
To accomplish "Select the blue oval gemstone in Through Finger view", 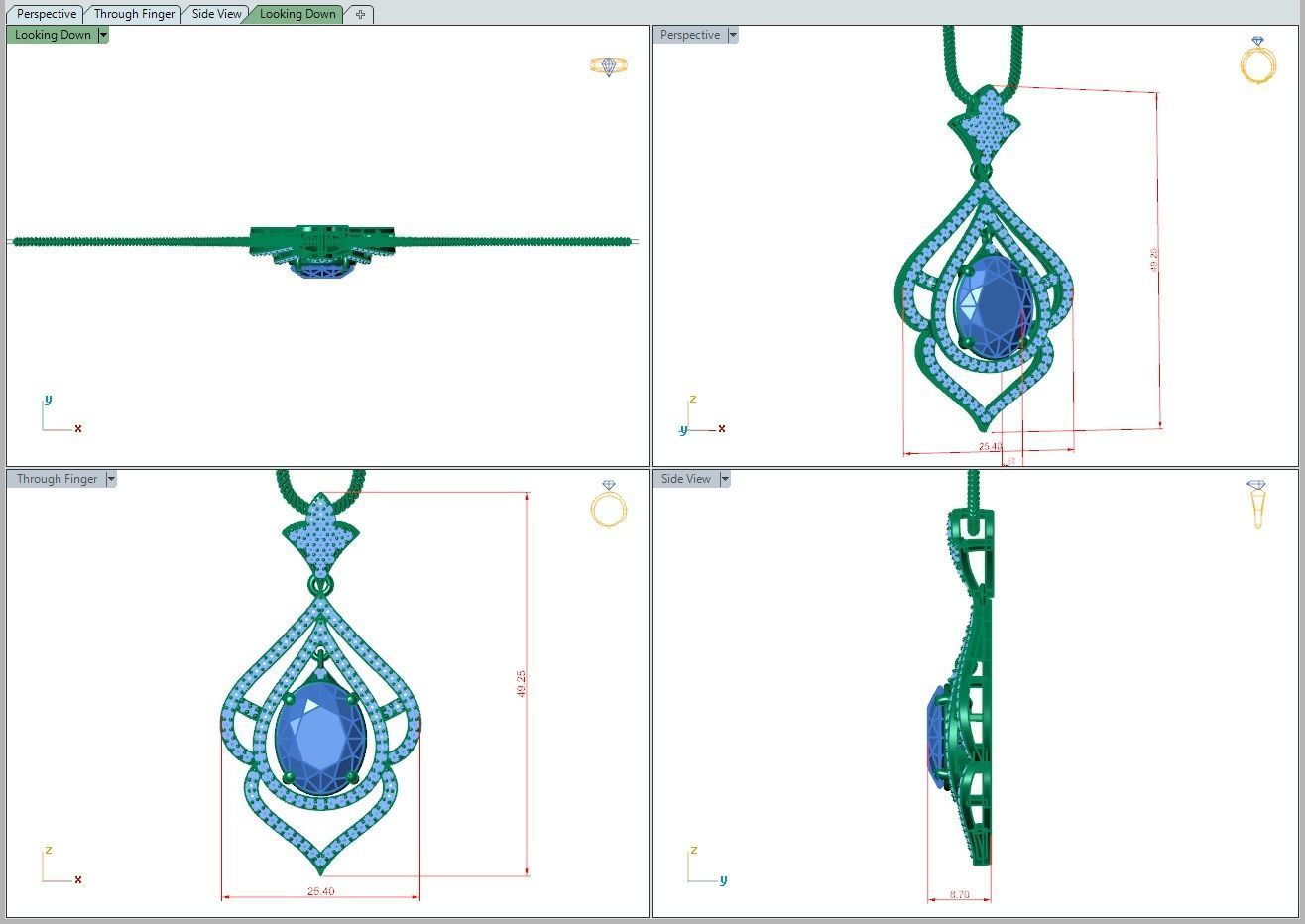I will coord(320,738).
